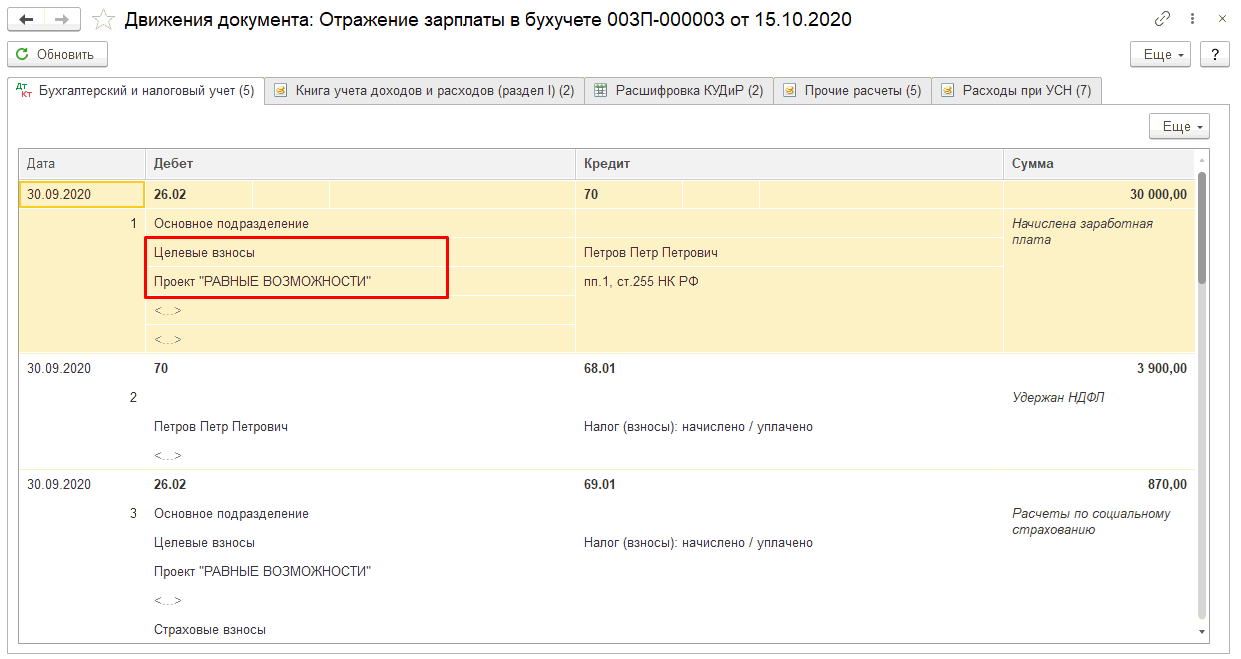The image size is (1241, 659).
Task: Click the scrollbar down arrow
Action: click(x=1202, y=632)
